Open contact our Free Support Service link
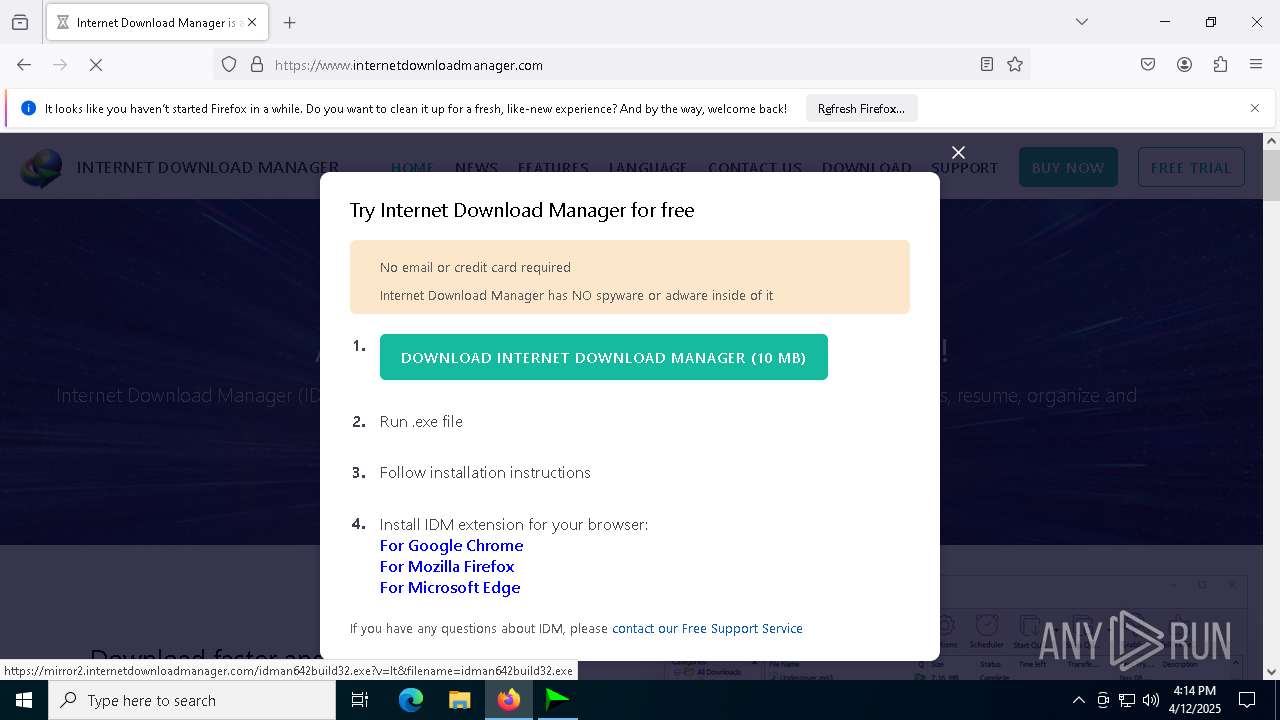This screenshot has height=720, width=1280. [x=707, y=628]
